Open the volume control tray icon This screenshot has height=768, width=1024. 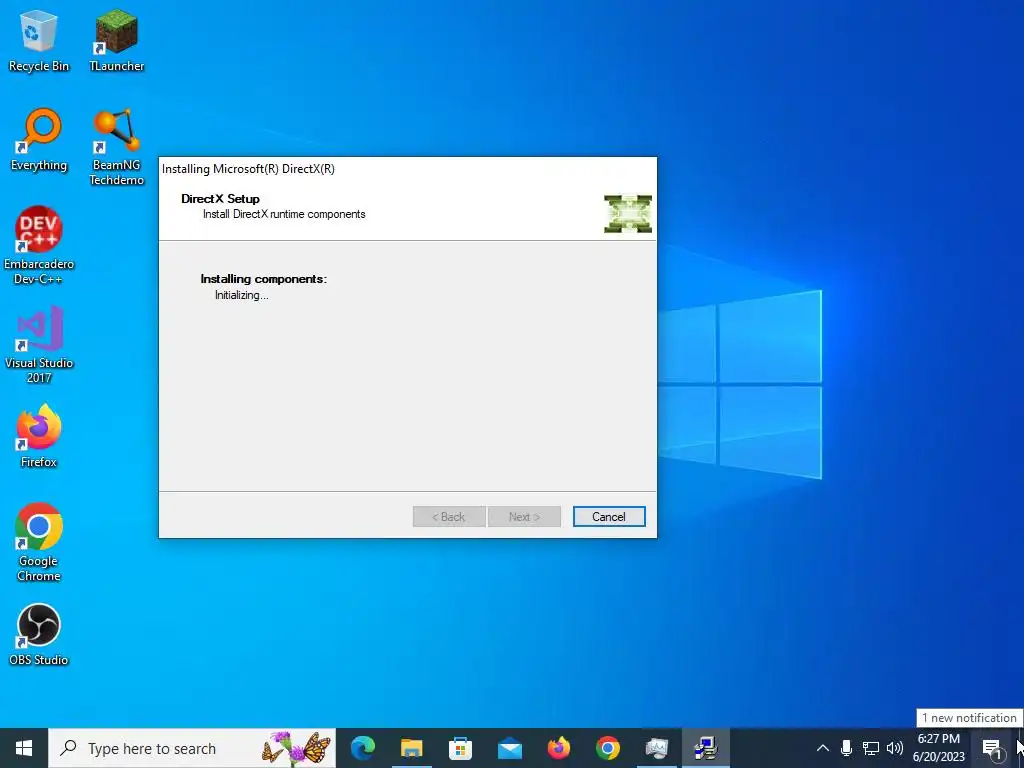895,748
